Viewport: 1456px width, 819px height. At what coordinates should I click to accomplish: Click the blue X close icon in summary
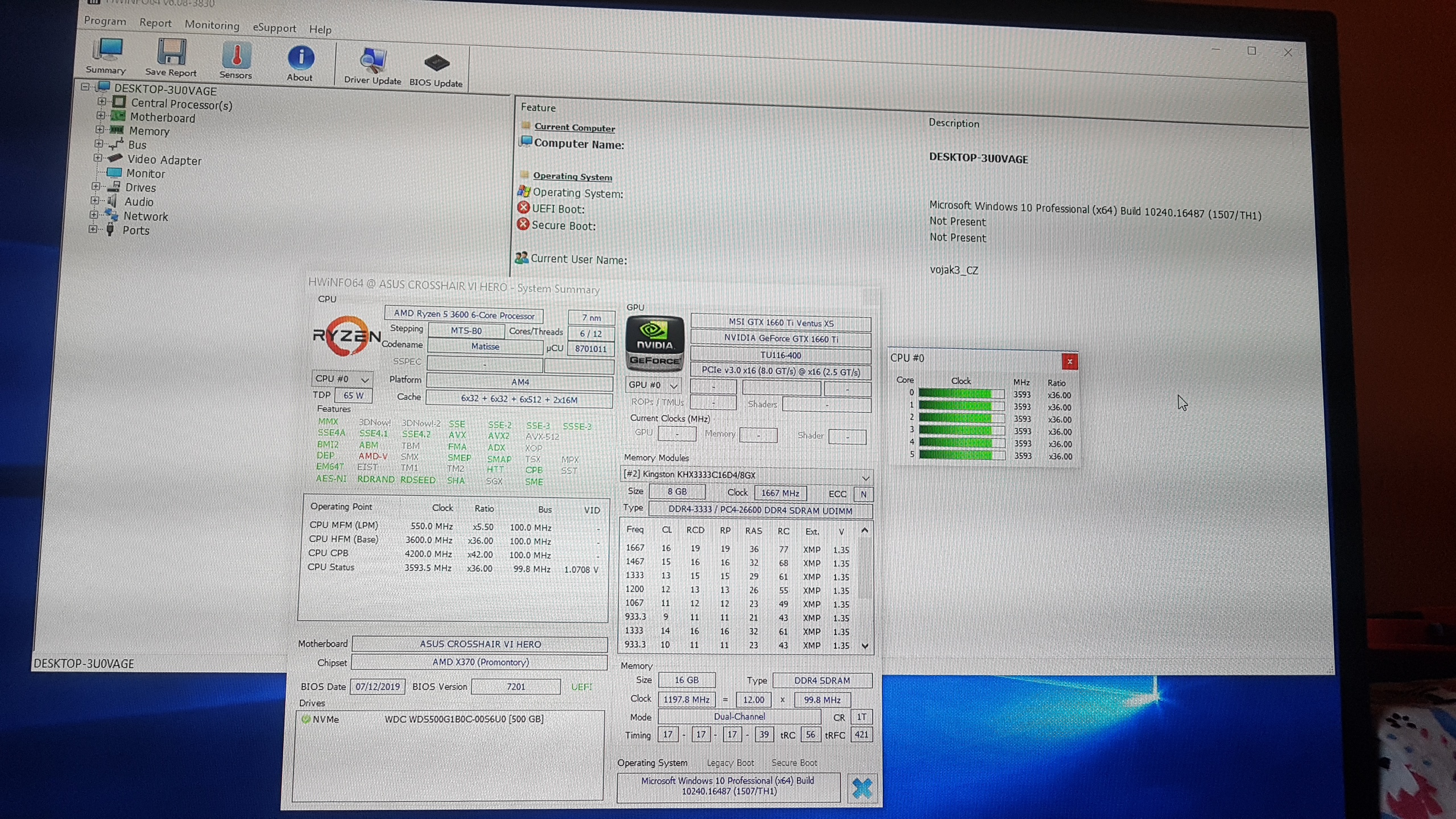click(862, 788)
